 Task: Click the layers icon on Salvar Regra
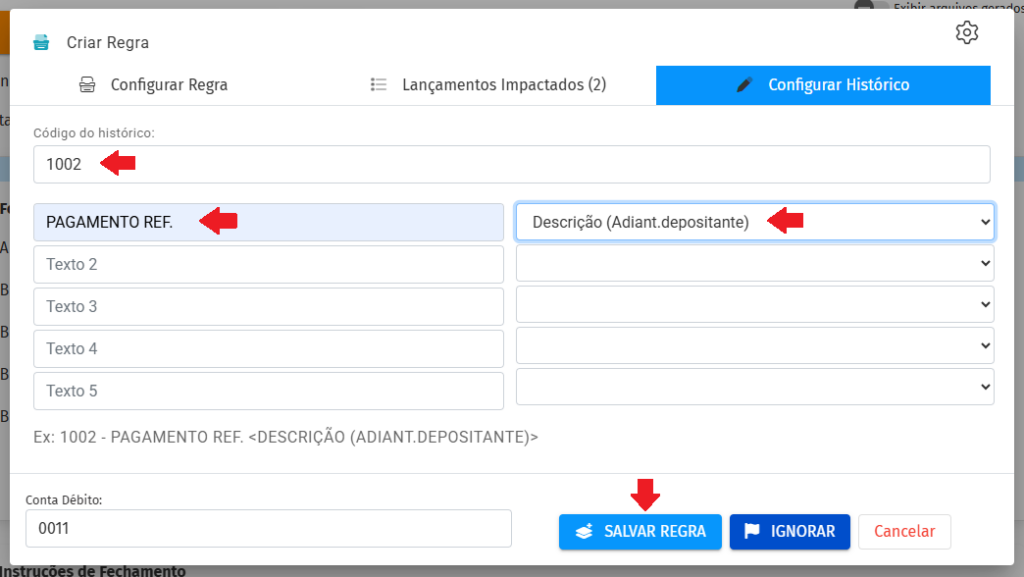pyautogui.click(x=585, y=532)
